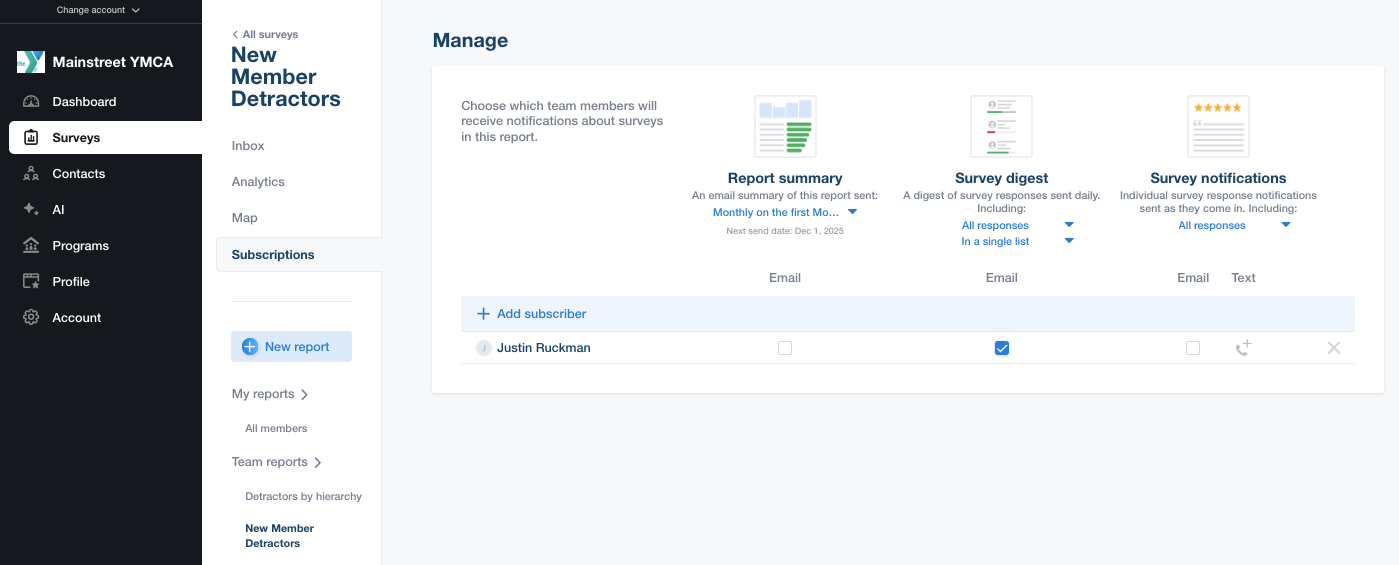Image resolution: width=1399 pixels, height=565 pixels.
Task: Open the Report summary frequency dropdown
Action: (785, 212)
